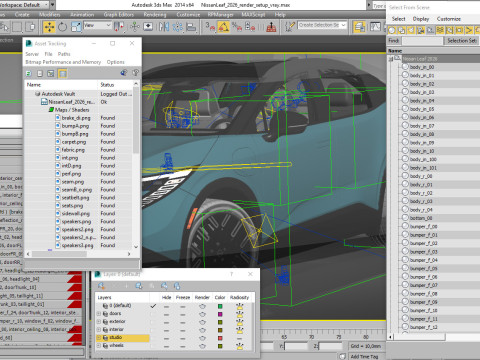Expand the exterior layer
480x360 pixels.
(99, 322)
